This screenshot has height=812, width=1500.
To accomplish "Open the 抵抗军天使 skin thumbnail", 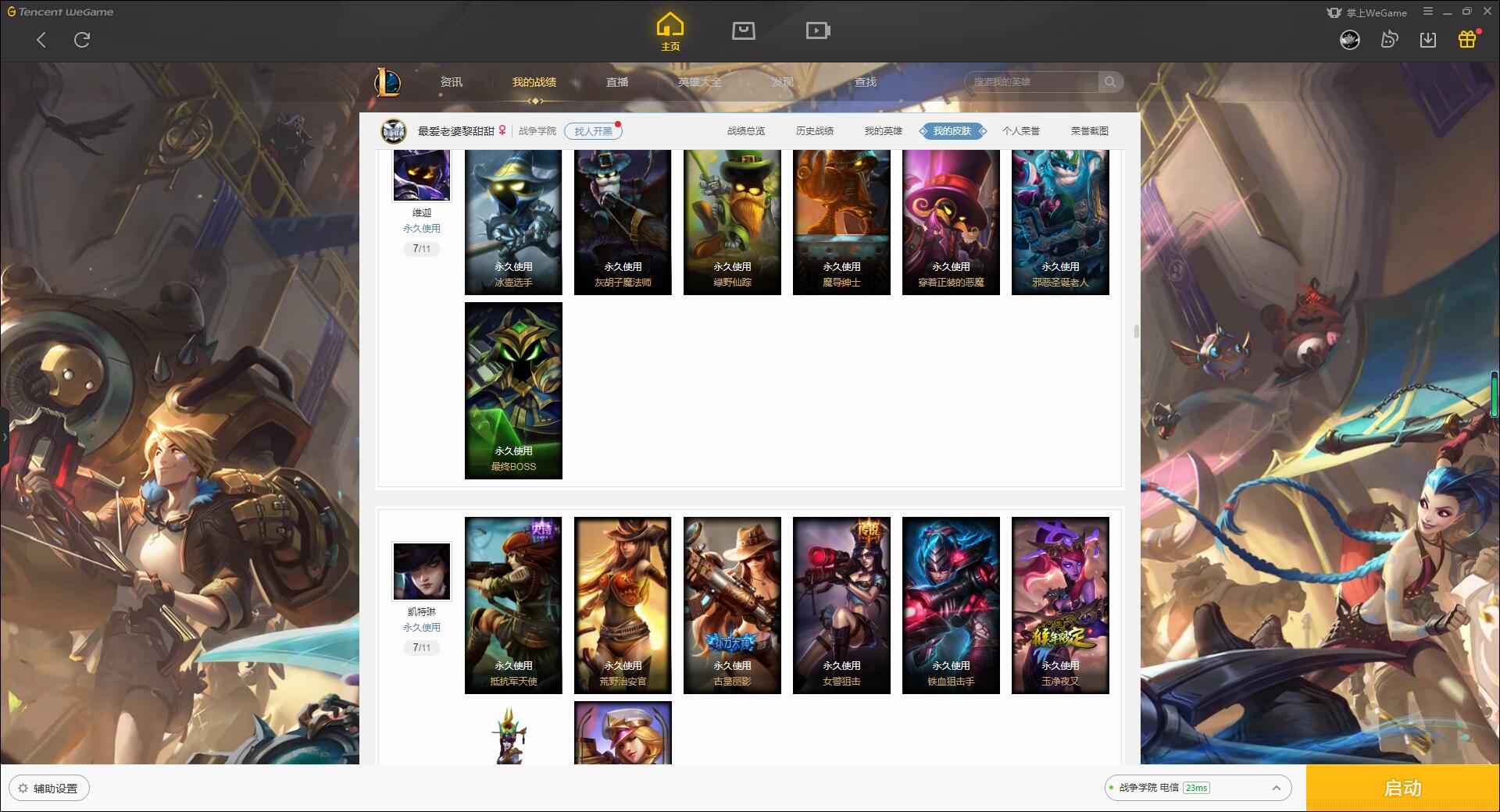I will pyautogui.click(x=513, y=605).
